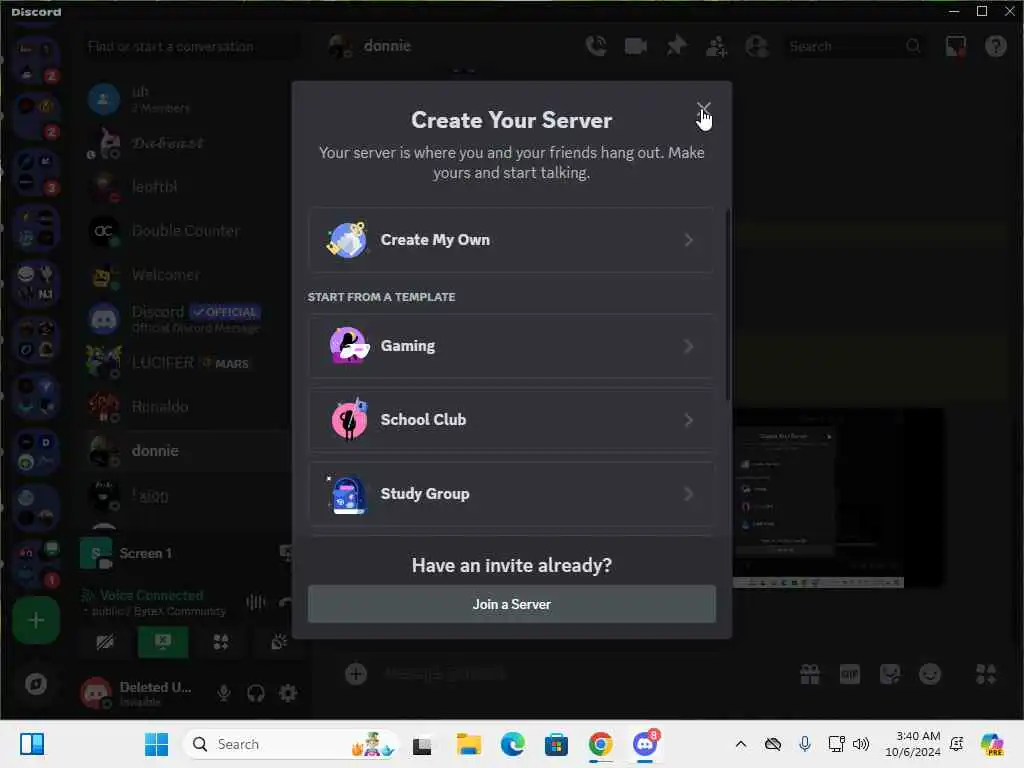Open chevron arrow on Study Group row

(688, 494)
